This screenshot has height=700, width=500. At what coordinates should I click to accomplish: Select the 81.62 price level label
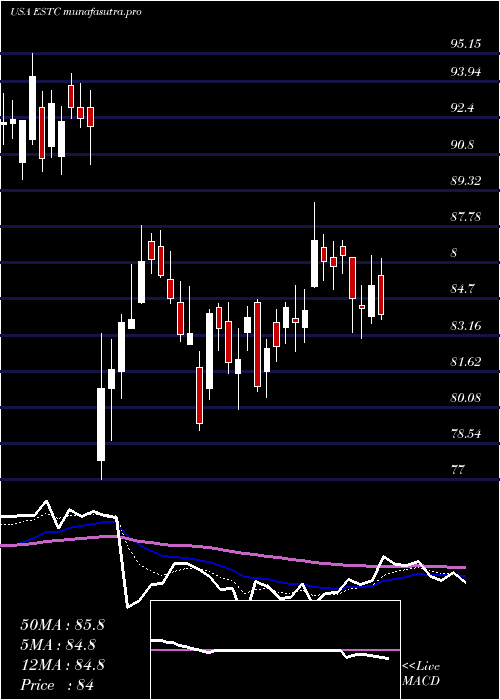(x=466, y=362)
